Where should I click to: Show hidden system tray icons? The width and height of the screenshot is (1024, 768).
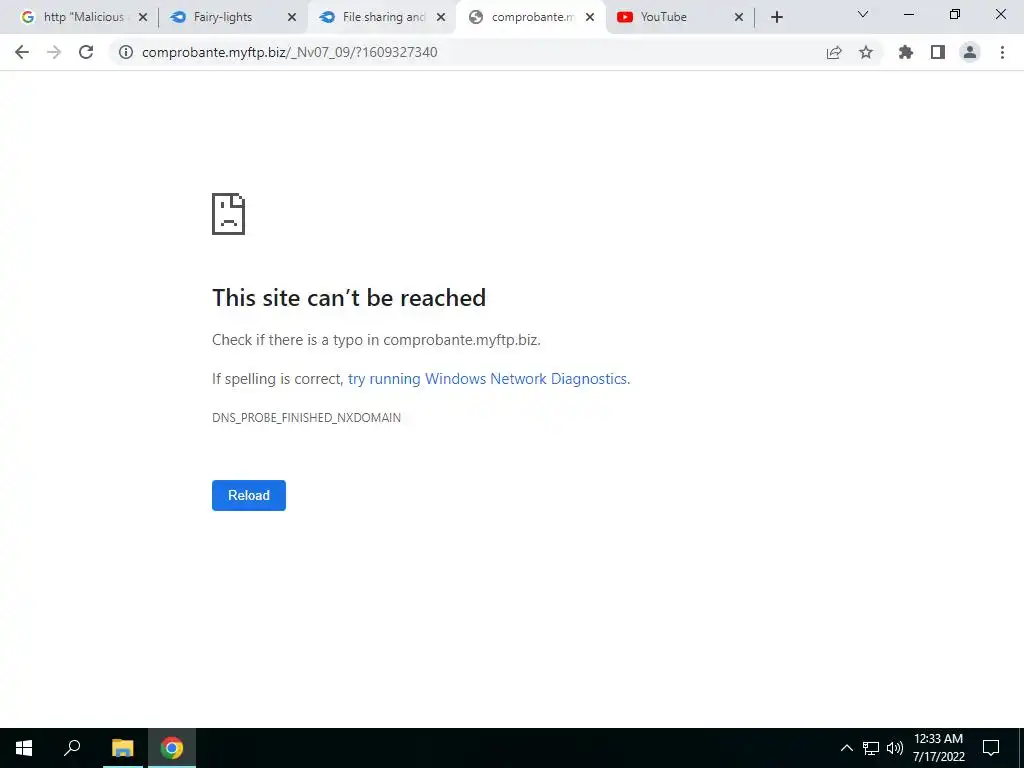(x=846, y=748)
